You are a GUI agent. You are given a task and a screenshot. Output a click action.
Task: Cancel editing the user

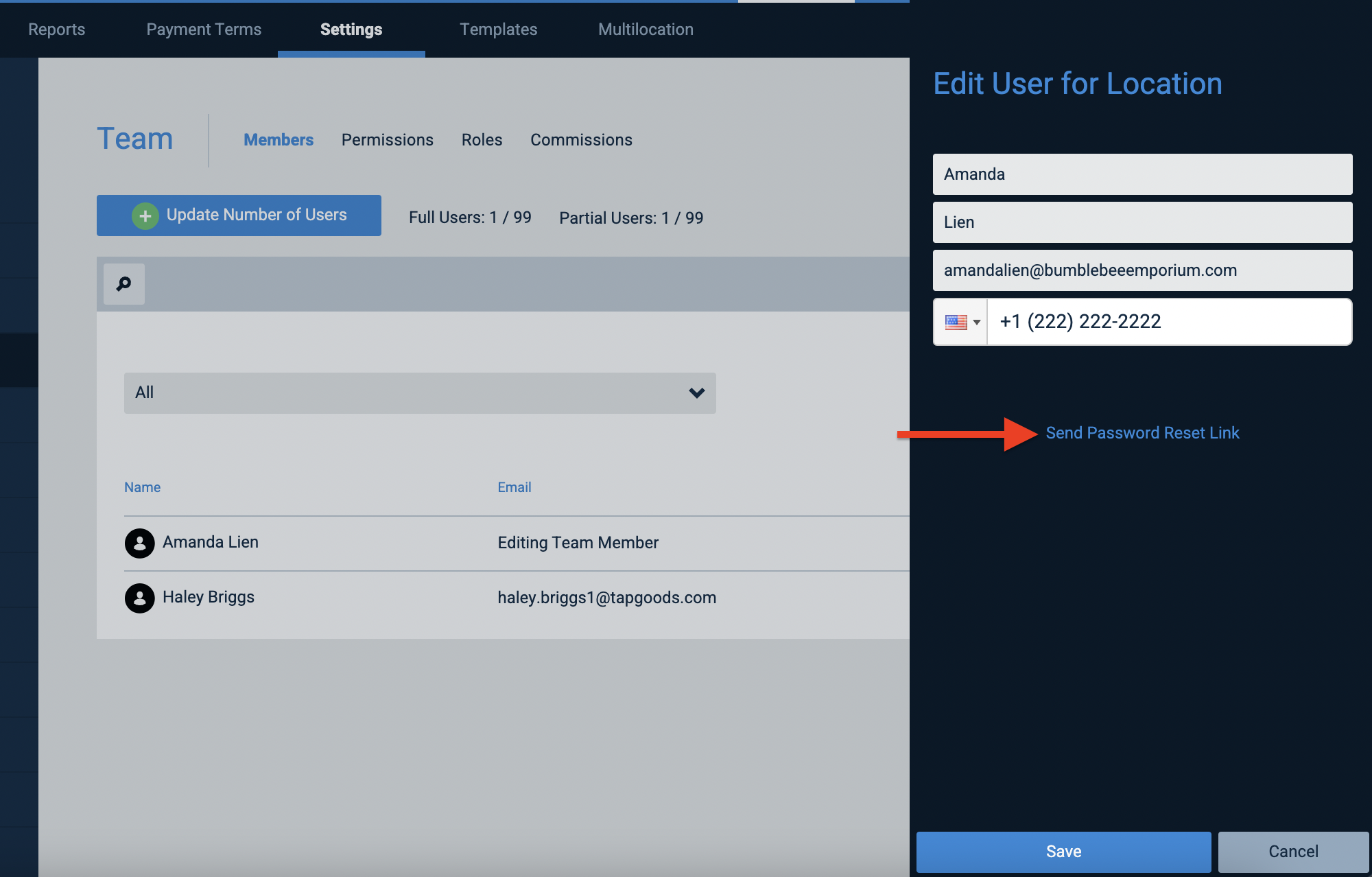point(1293,852)
